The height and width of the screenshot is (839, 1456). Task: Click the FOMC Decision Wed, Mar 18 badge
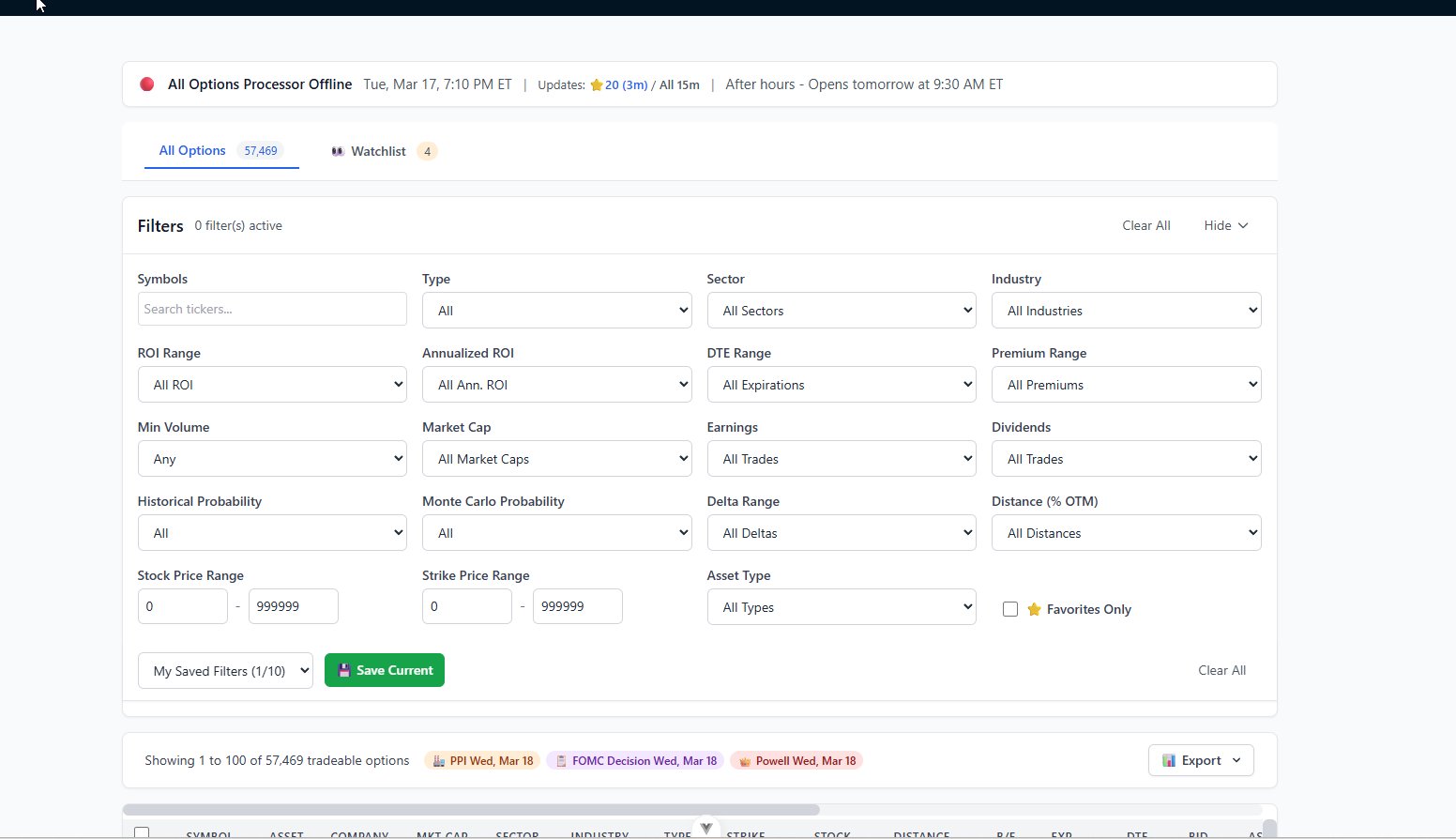[635, 761]
